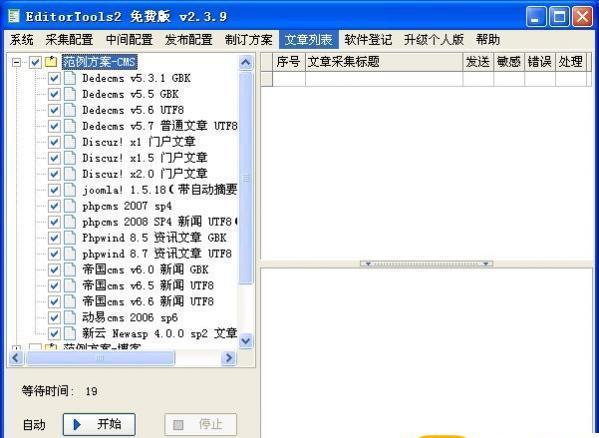
Task: Click right splitter arrow between right panes
Action: click(x=486, y=264)
